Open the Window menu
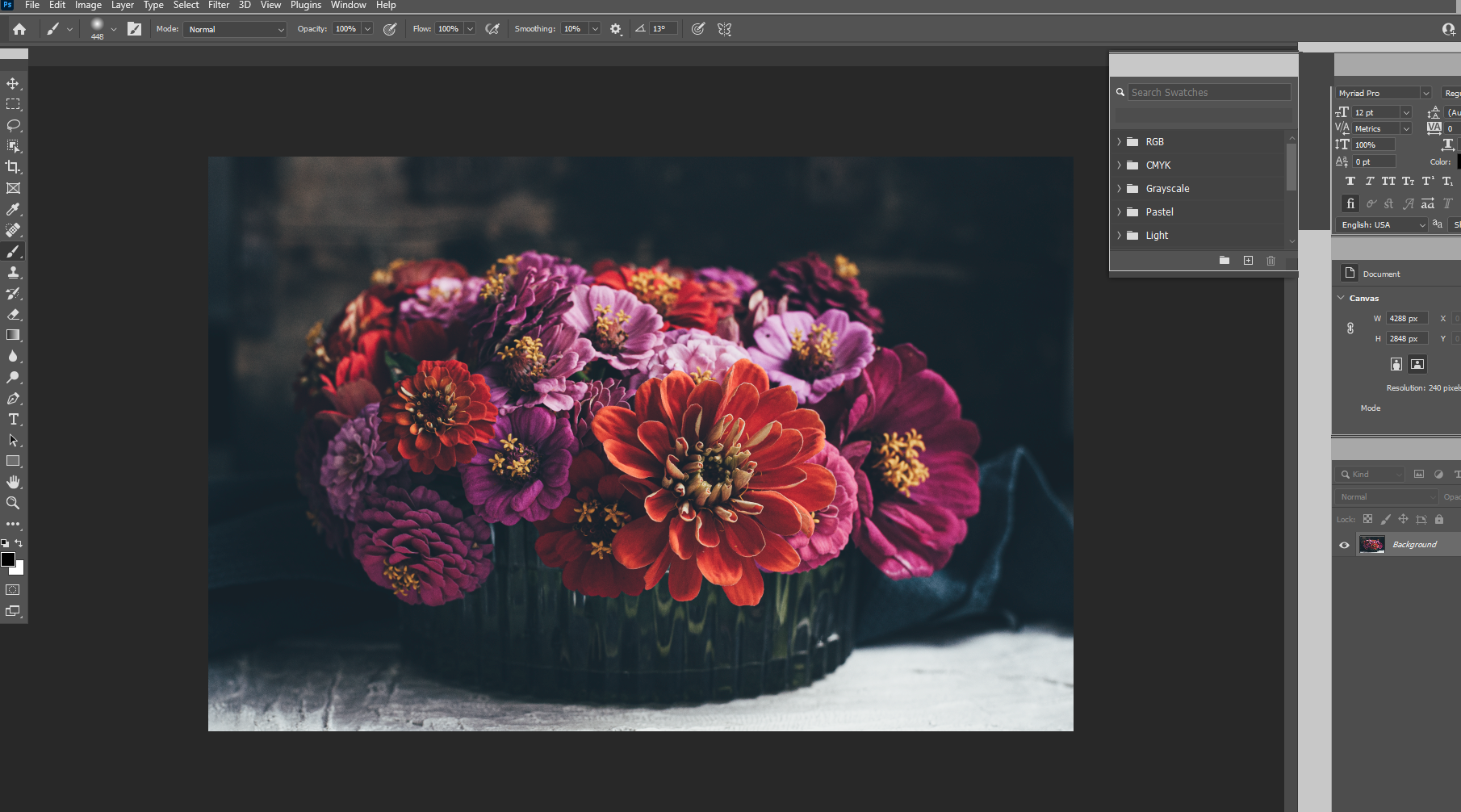Image resolution: width=1461 pixels, height=812 pixels. (348, 5)
